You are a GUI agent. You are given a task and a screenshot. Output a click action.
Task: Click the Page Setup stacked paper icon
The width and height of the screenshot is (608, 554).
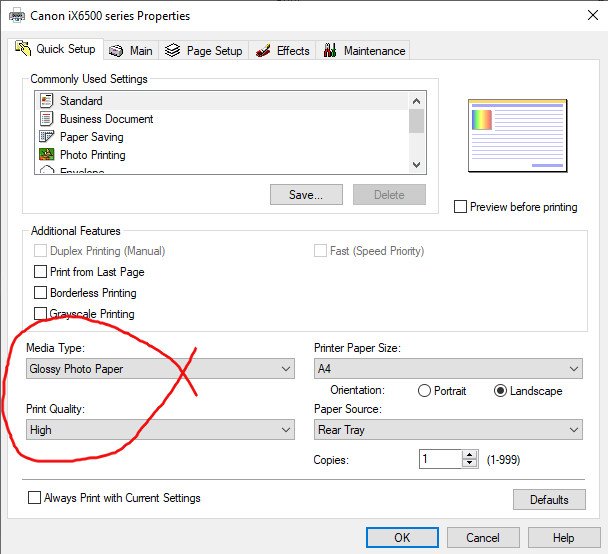coord(173,50)
